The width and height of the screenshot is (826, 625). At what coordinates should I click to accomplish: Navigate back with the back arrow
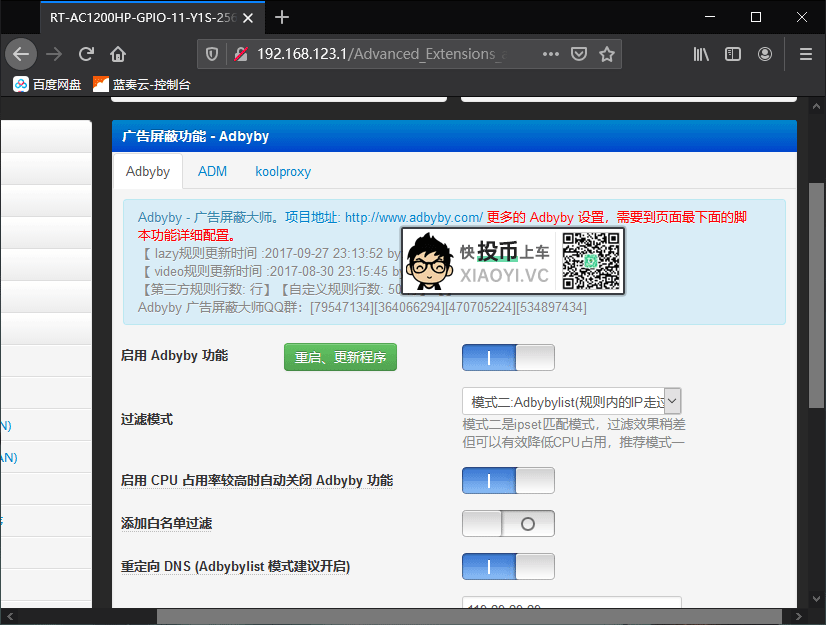tap(21, 54)
